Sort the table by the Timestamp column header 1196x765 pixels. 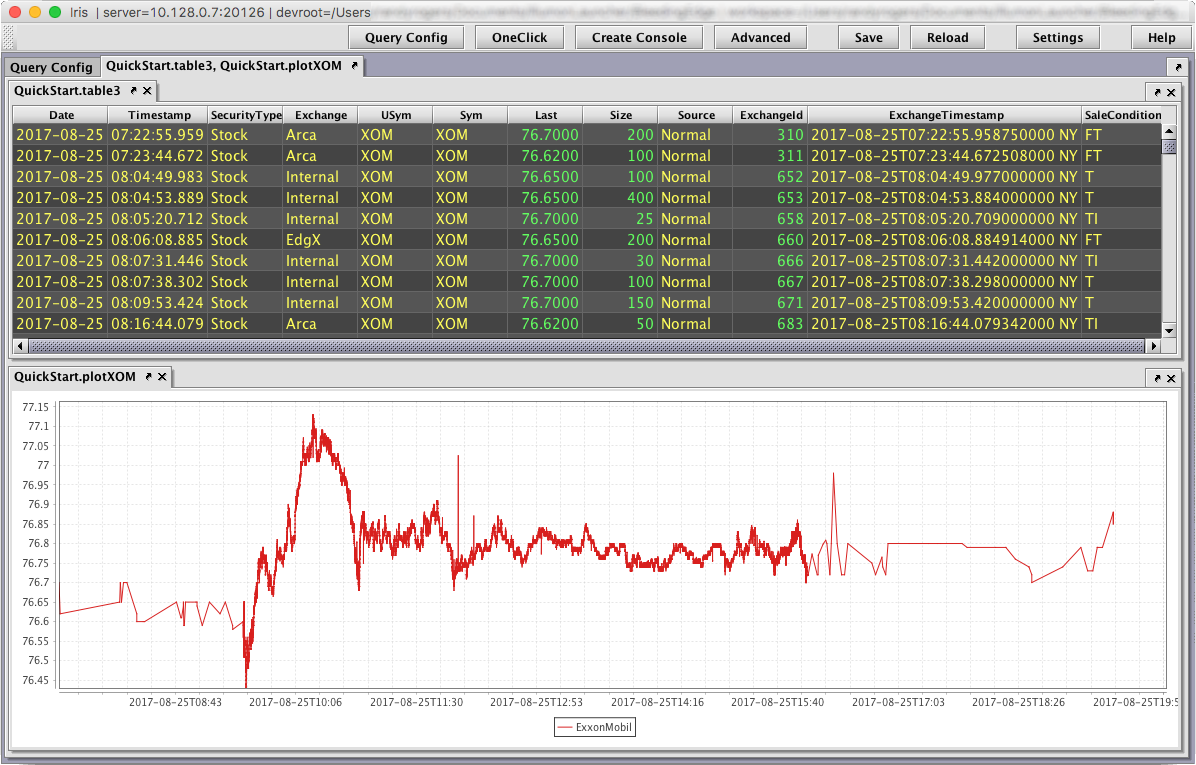pyautogui.click(x=159, y=115)
